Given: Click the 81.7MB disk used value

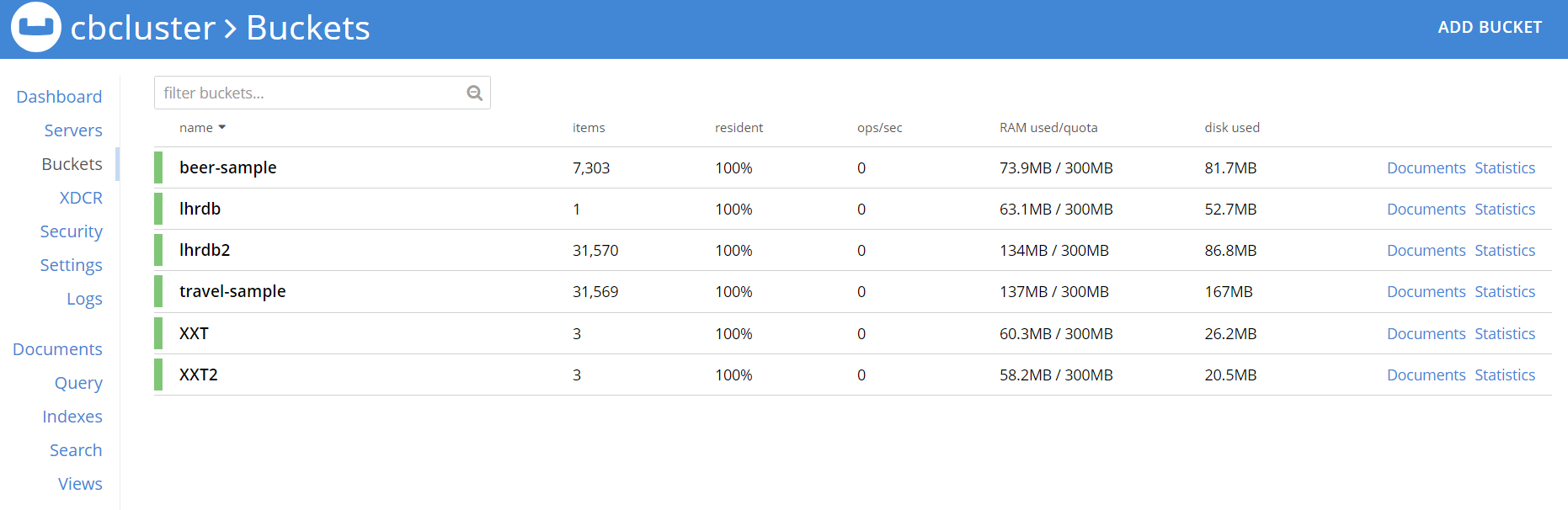Looking at the screenshot, I should [x=1230, y=167].
